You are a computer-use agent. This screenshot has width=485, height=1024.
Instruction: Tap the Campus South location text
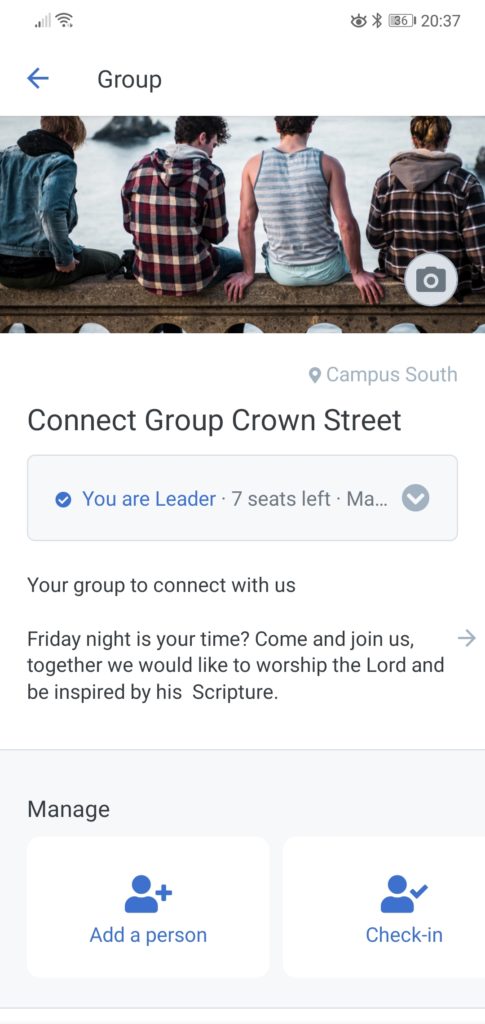[392, 375]
